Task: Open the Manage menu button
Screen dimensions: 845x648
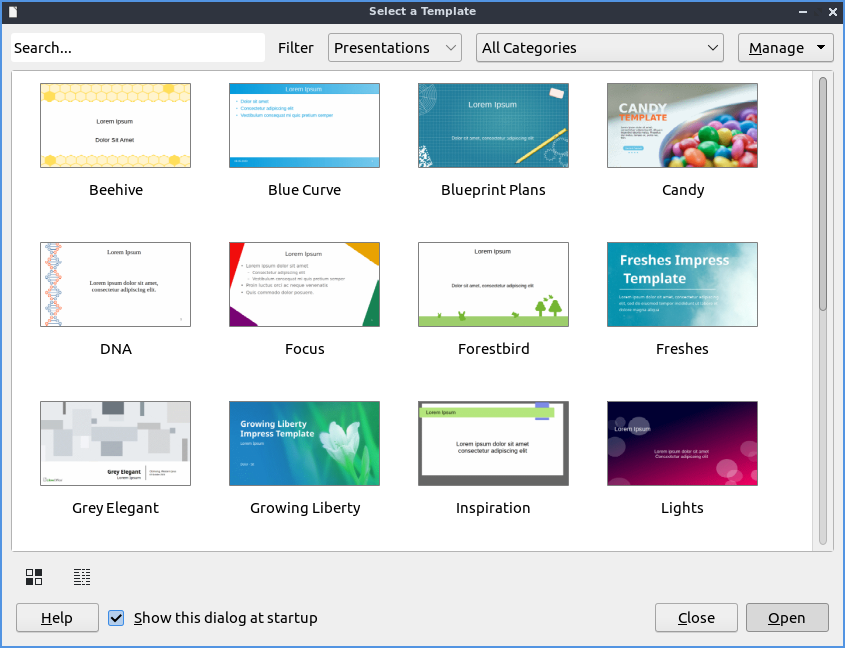Action: click(785, 48)
